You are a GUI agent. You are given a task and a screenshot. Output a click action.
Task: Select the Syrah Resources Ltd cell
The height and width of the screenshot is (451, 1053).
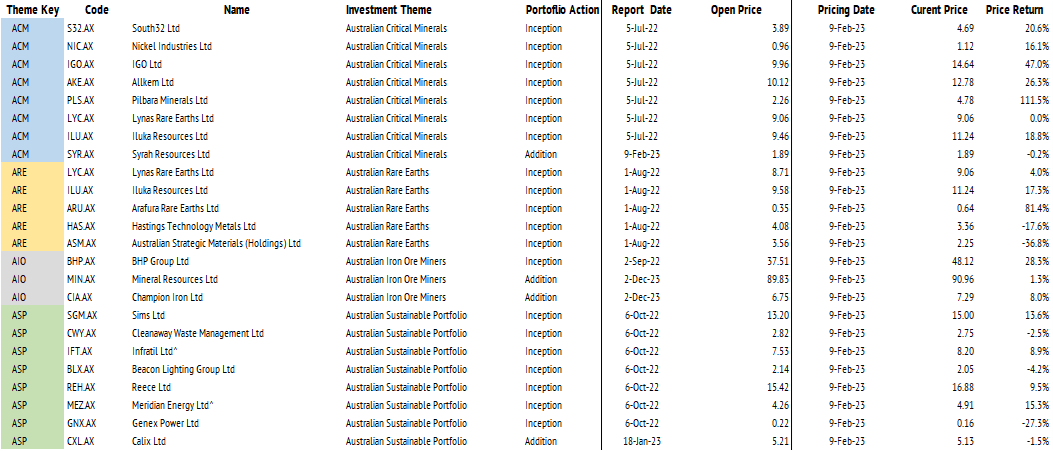tap(171, 154)
